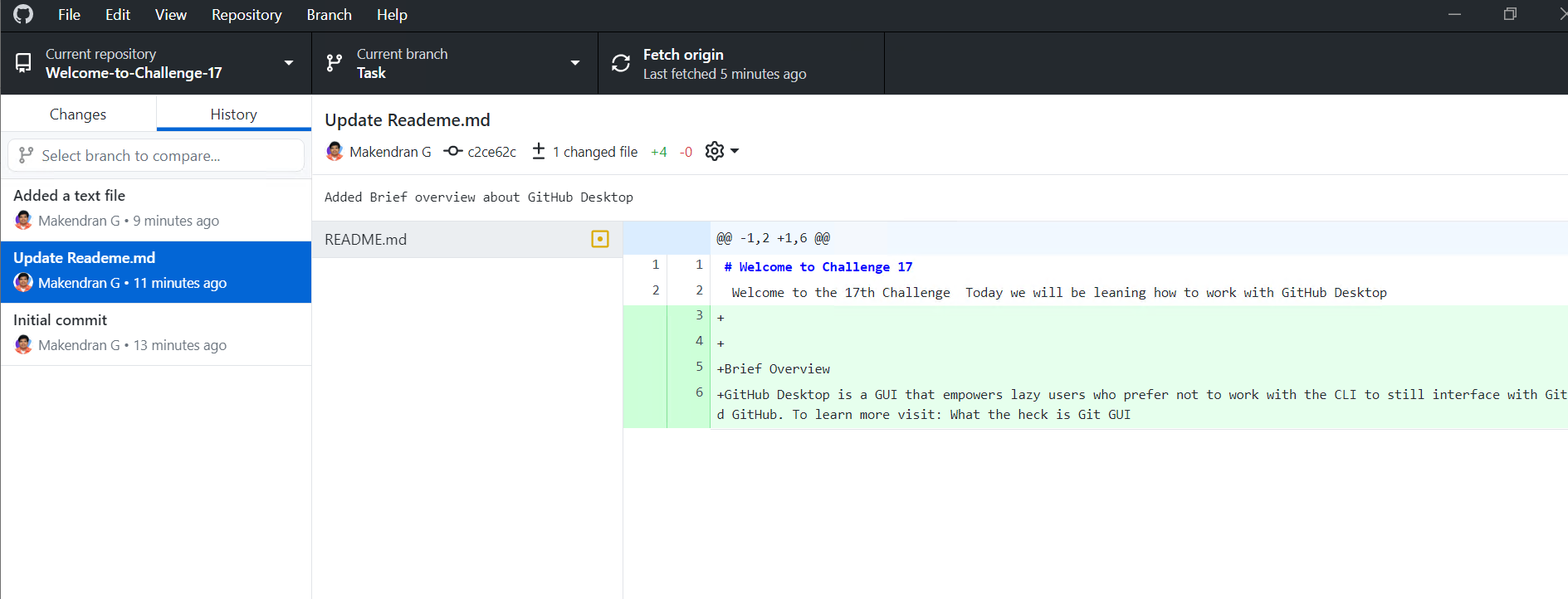Click the GitHub Octocat logo icon
Viewport: 1568px width, 599px height.
(23, 14)
